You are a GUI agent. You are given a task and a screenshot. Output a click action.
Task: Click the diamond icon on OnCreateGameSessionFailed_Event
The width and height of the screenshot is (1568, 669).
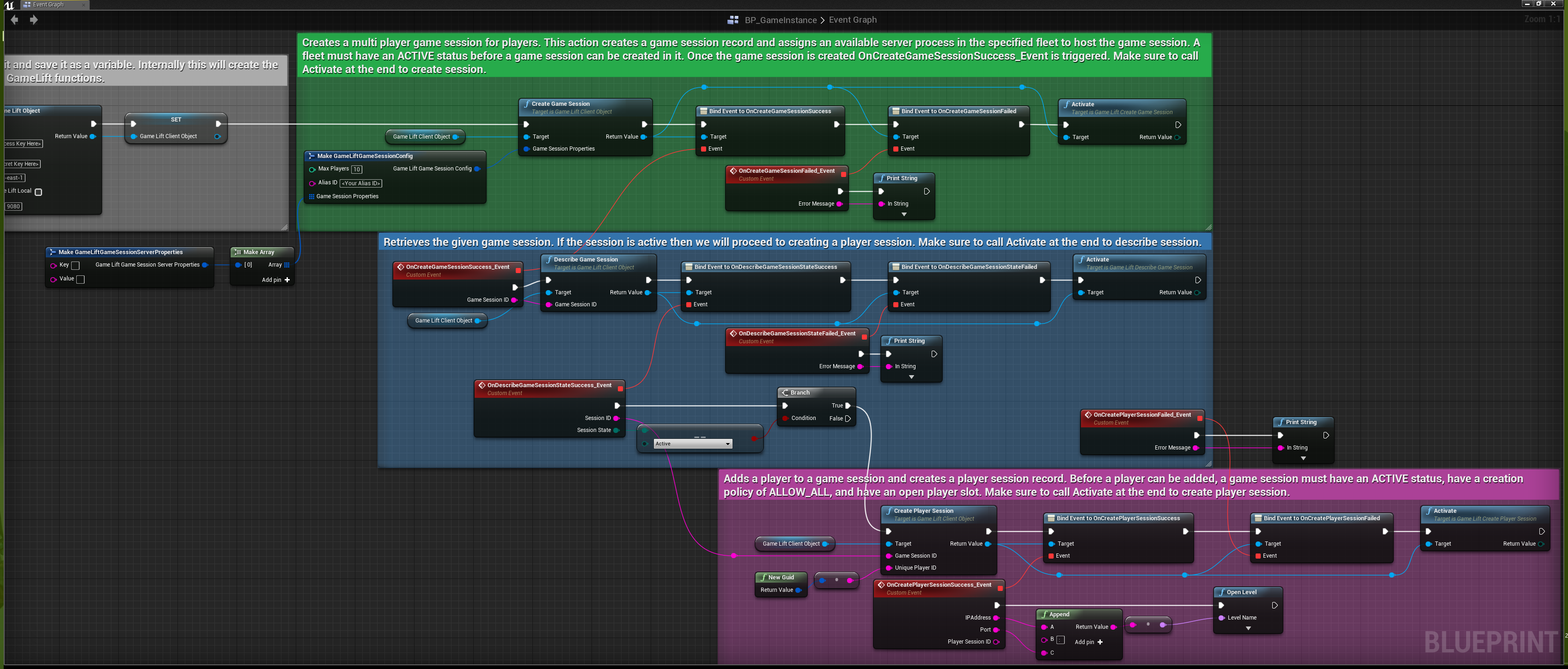(x=734, y=171)
